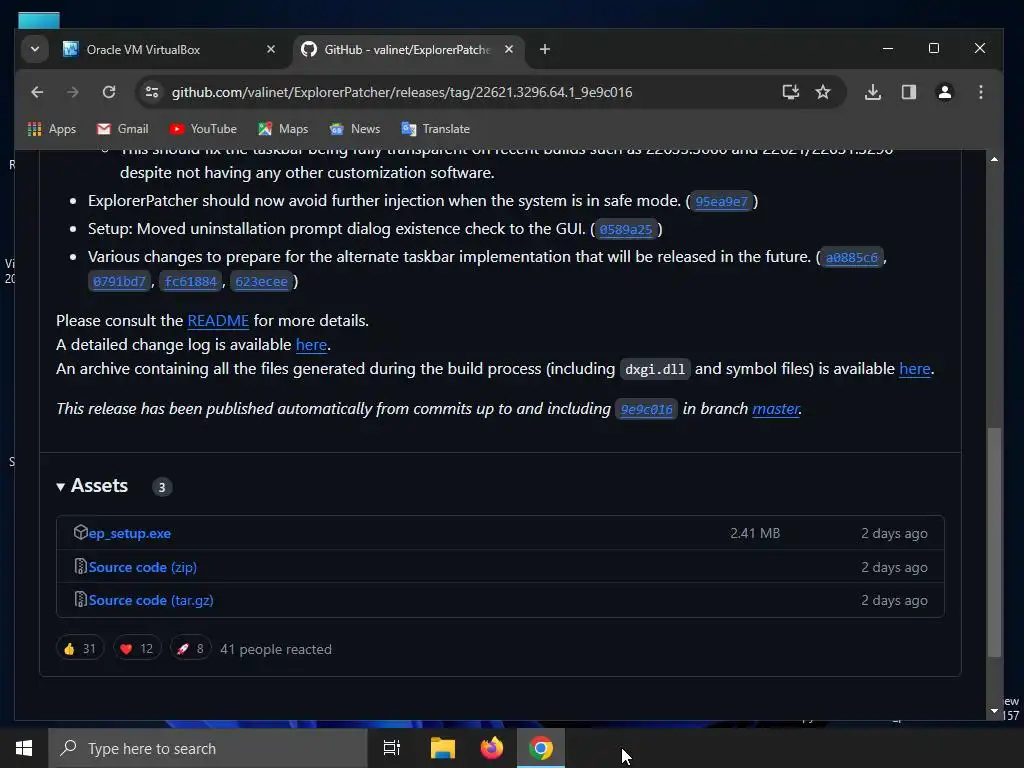Screen dimensions: 1024x768
Task: Reload the GitHub page
Action: pyautogui.click(x=109, y=92)
